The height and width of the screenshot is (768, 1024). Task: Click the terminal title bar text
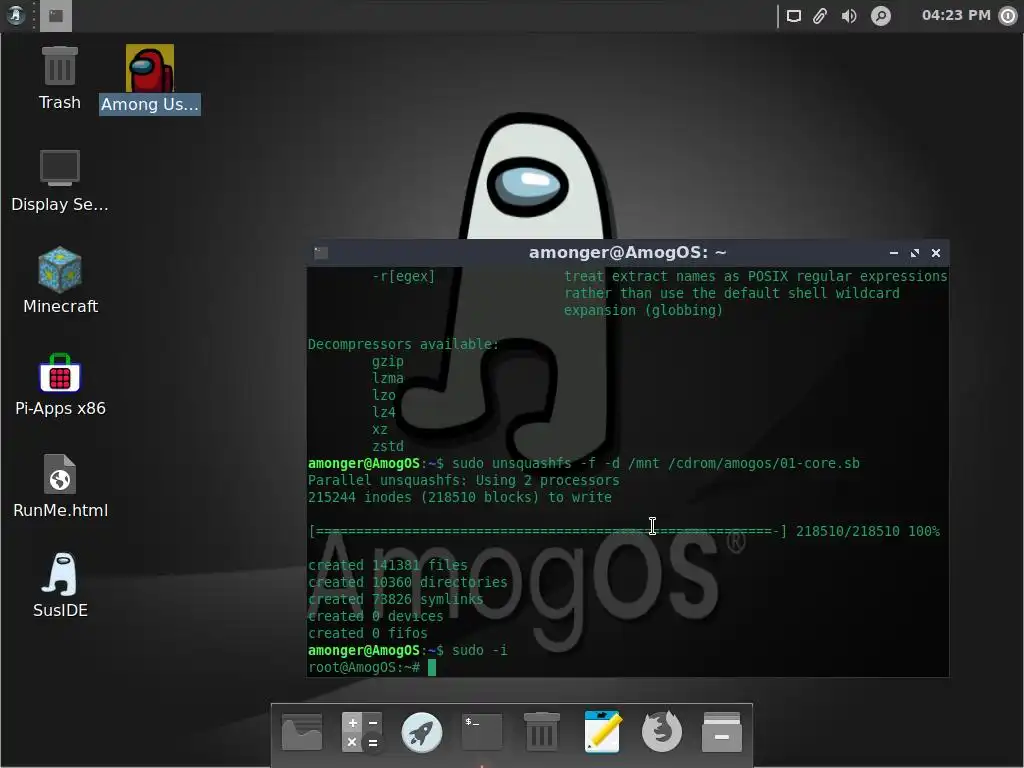coord(627,253)
